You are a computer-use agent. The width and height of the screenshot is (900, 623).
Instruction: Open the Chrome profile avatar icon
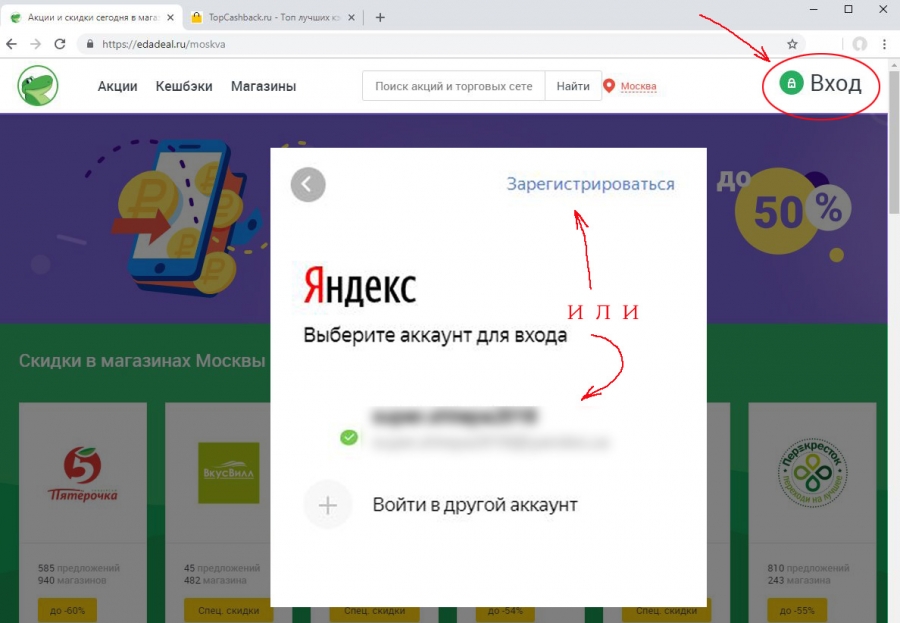(859, 44)
